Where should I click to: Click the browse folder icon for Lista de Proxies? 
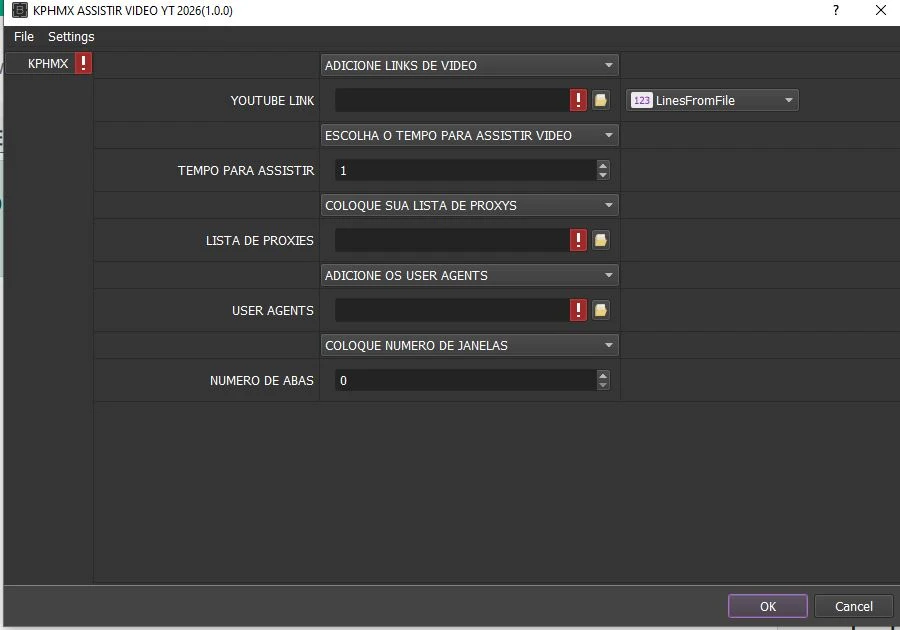point(601,240)
